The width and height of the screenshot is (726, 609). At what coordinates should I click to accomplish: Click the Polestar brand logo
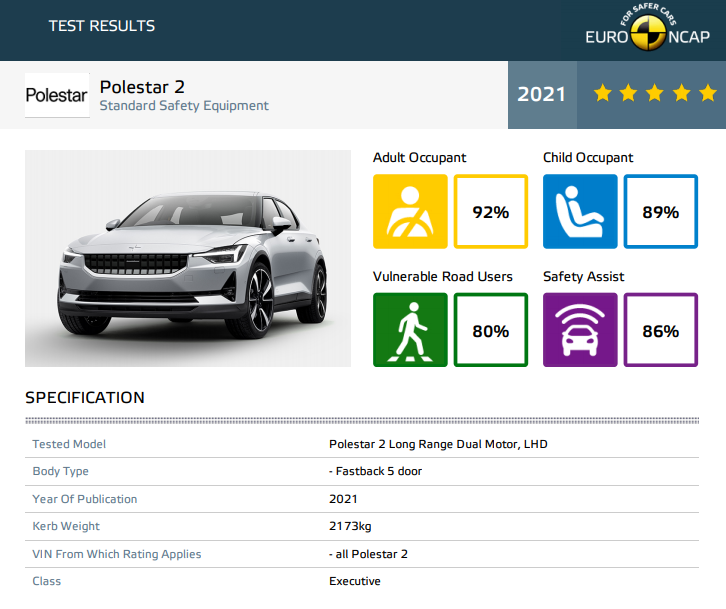coord(57,95)
